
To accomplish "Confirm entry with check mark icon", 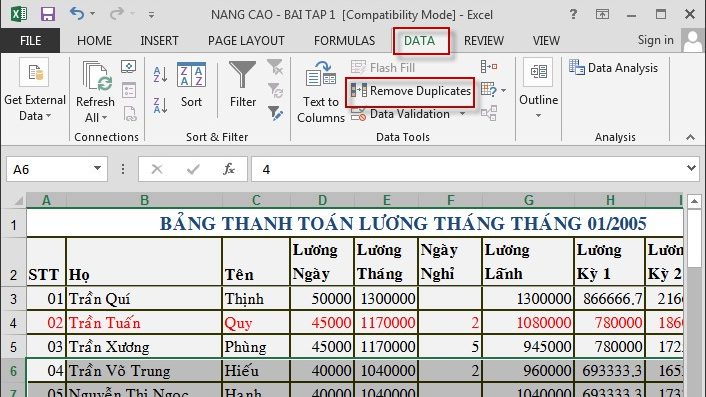I will (193, 169).
